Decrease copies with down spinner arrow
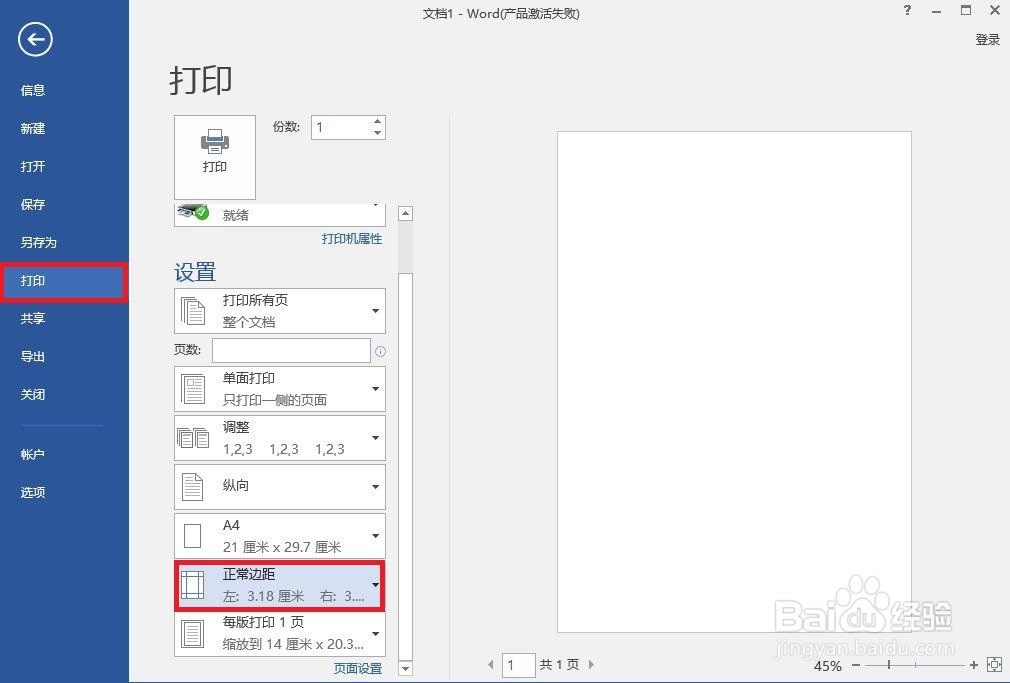Image resolution: width=1010 pixels, height=683 pixels. [x=378, y=133]
